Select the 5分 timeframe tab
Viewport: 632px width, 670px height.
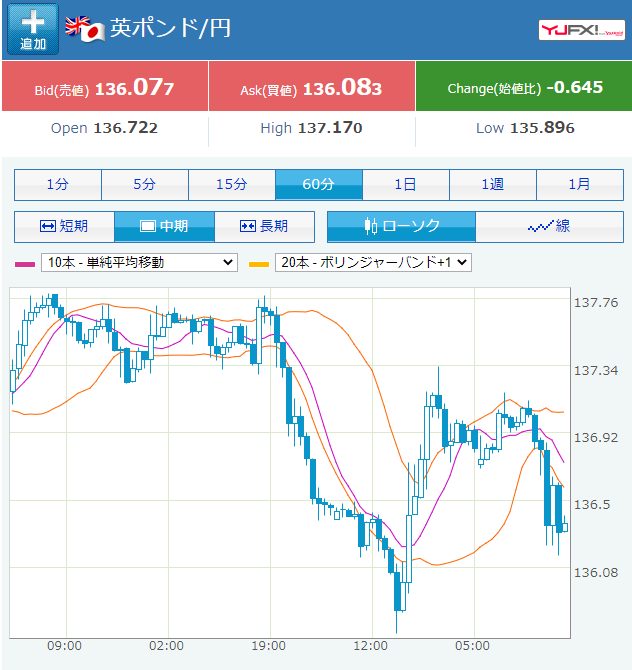145,184
